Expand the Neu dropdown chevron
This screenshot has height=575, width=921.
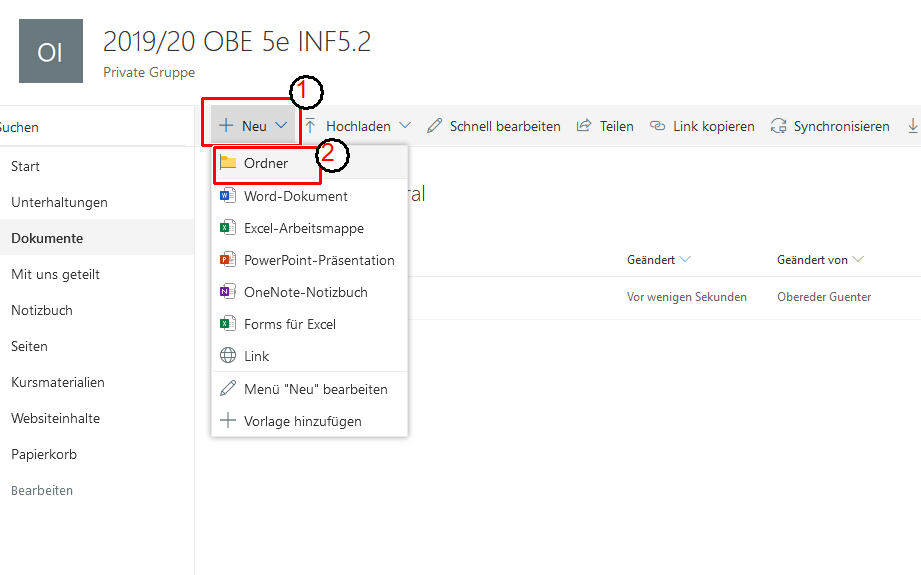click(x=281, y=126)
